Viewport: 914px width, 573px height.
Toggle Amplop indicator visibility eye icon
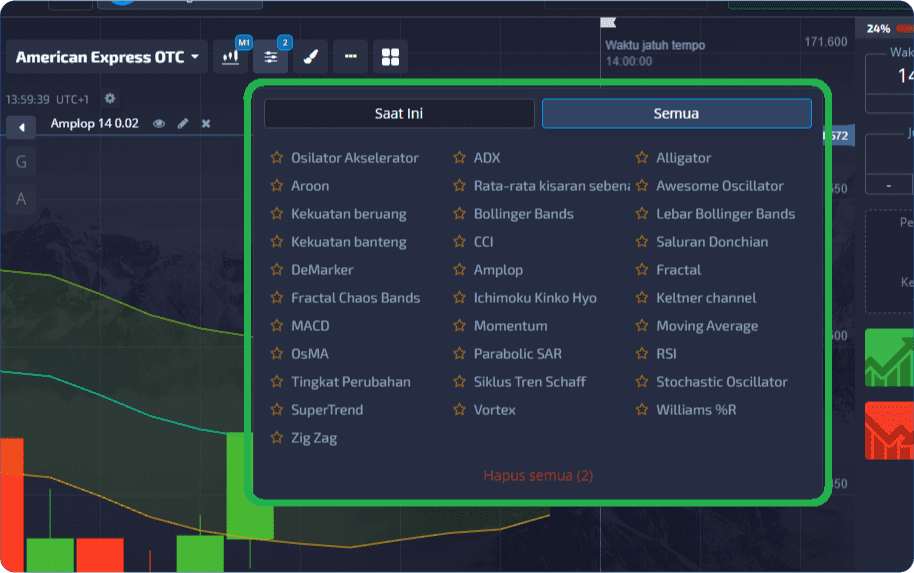[x=159, y=124]
